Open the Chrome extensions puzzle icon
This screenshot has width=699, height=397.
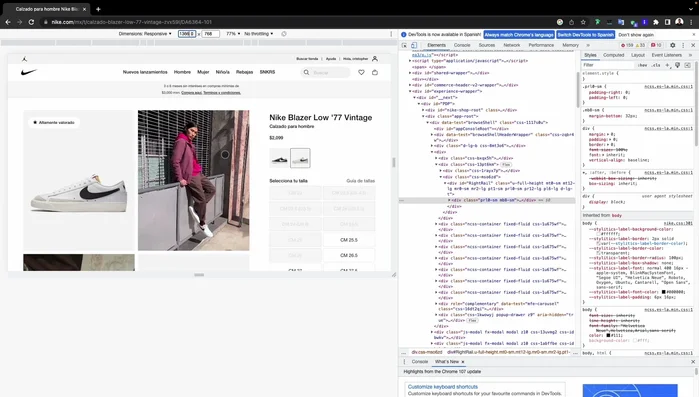[656, 22]
